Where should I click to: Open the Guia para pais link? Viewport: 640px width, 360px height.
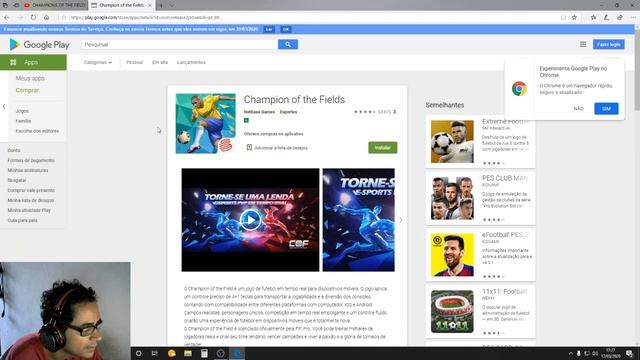(x=22, y=220)
